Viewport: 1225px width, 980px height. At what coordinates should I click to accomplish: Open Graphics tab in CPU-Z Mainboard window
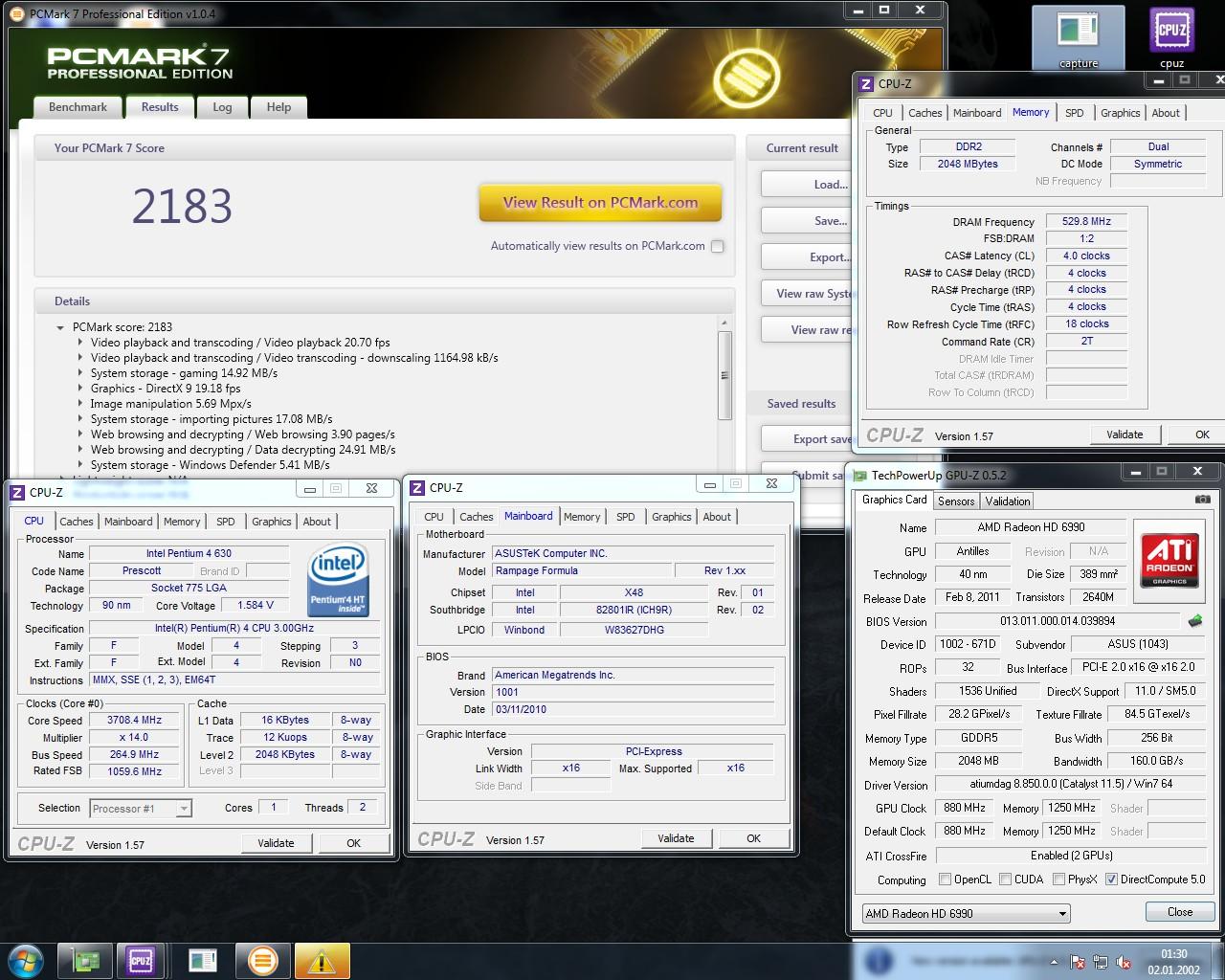click(x=671, y=517)
